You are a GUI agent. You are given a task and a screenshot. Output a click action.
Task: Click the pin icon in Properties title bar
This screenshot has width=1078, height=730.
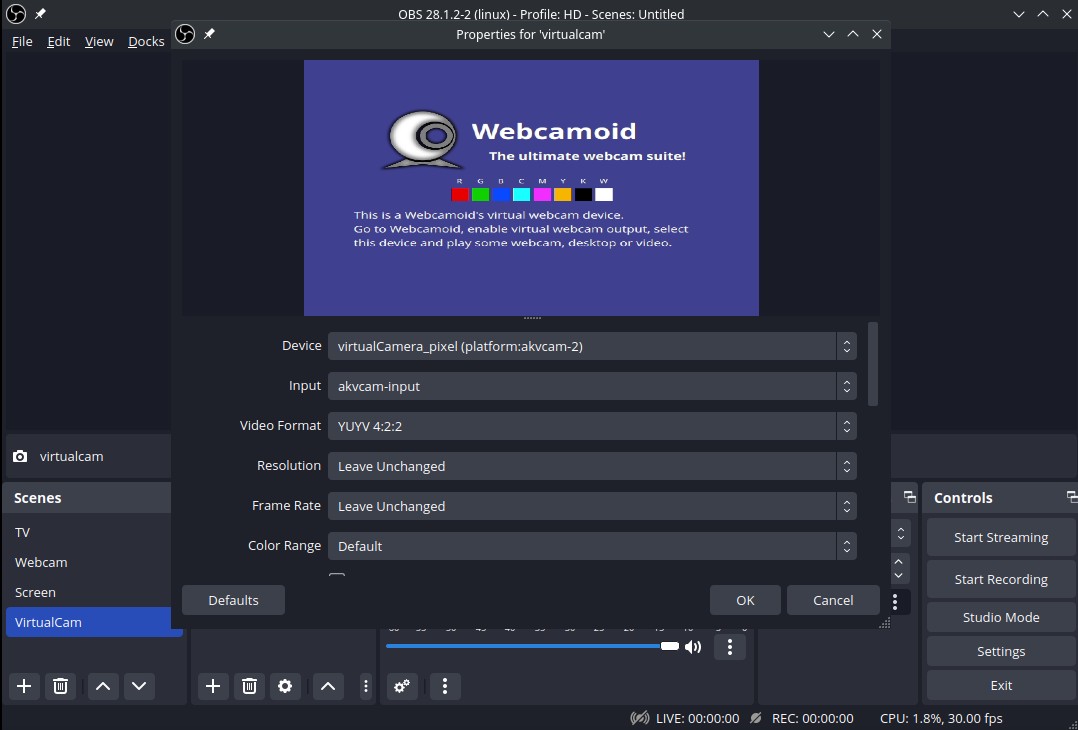209,34
